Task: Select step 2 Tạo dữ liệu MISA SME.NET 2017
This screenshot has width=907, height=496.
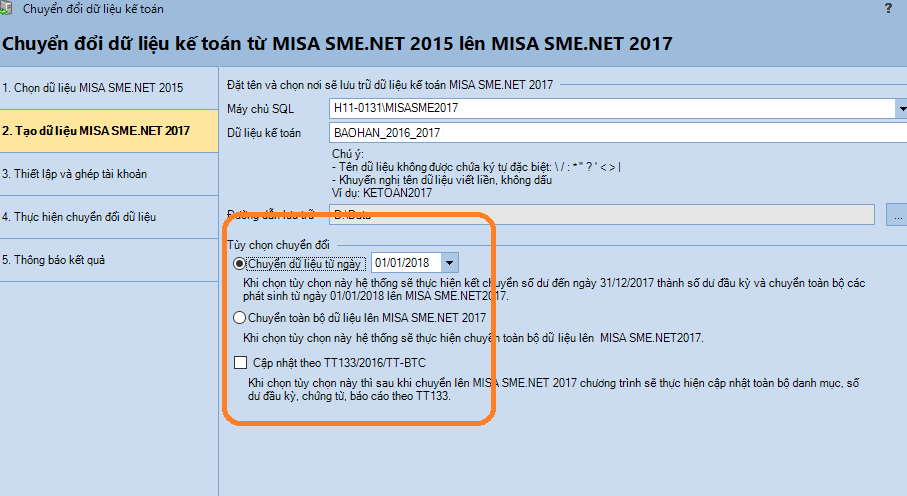Action: point(109,131)
